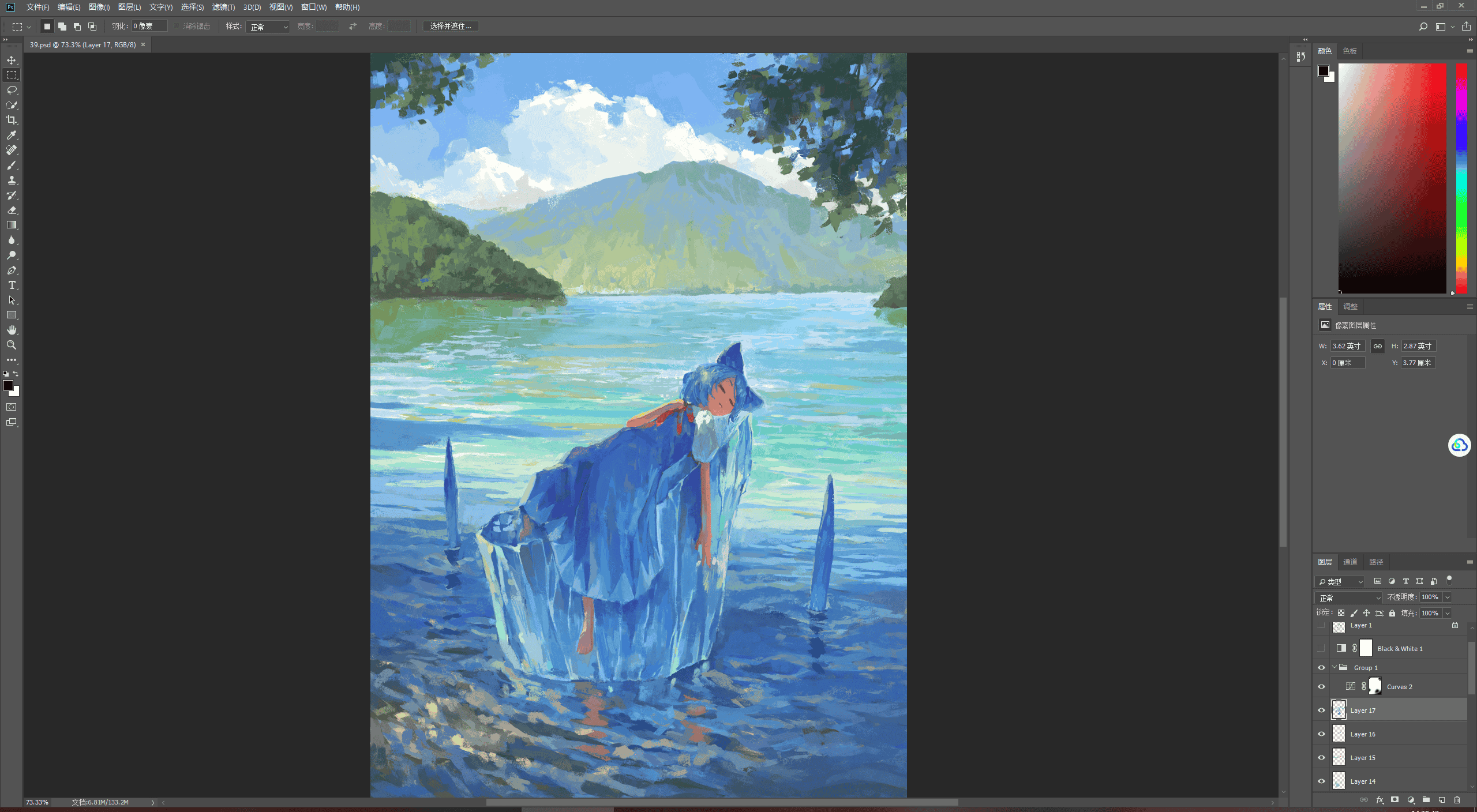Switch to the 调整 tab
This screenshot has height=812, width=1477.
pyautogui.click(x=1350, y=307)
